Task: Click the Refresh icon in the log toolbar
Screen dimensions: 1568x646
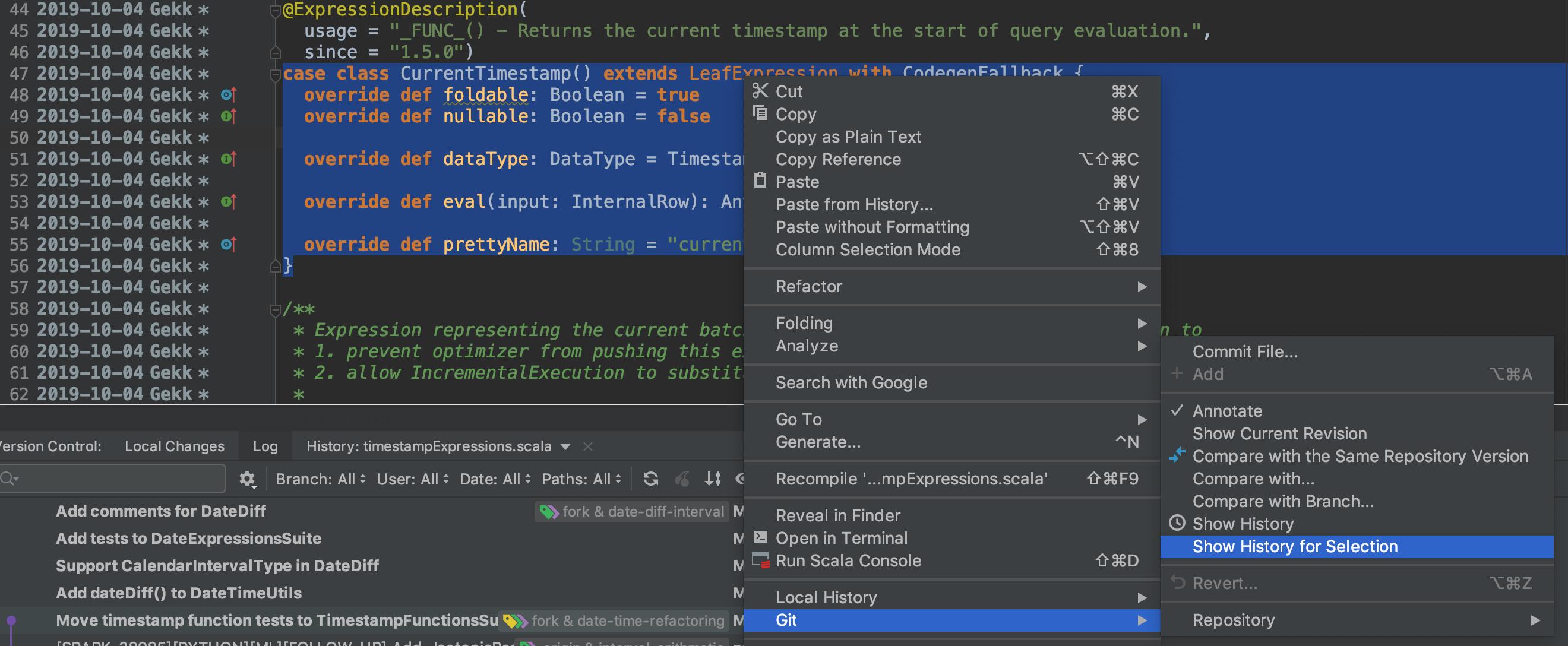Action: coord(651,479)
